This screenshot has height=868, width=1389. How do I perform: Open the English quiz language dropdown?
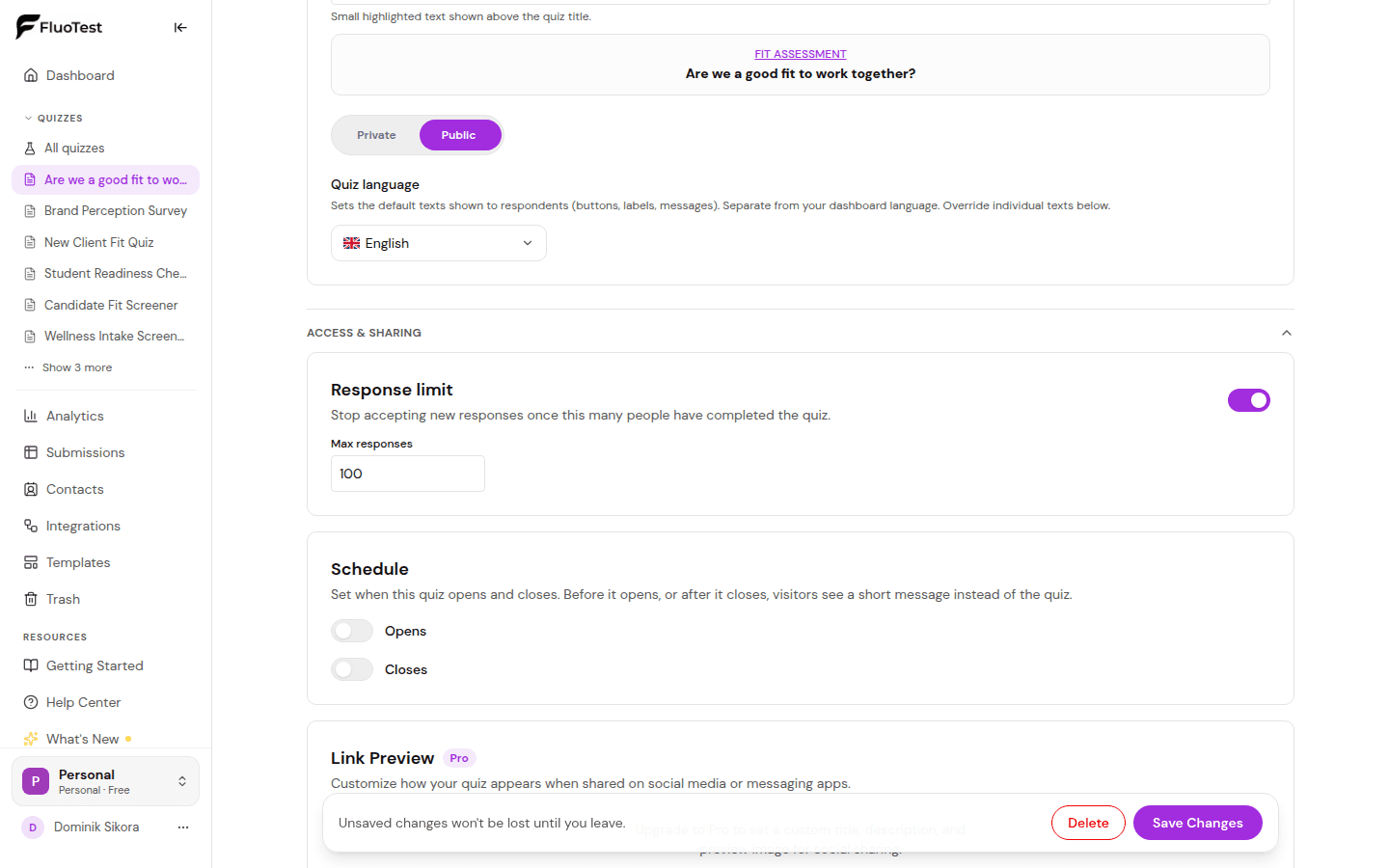[x=439, y=243]
